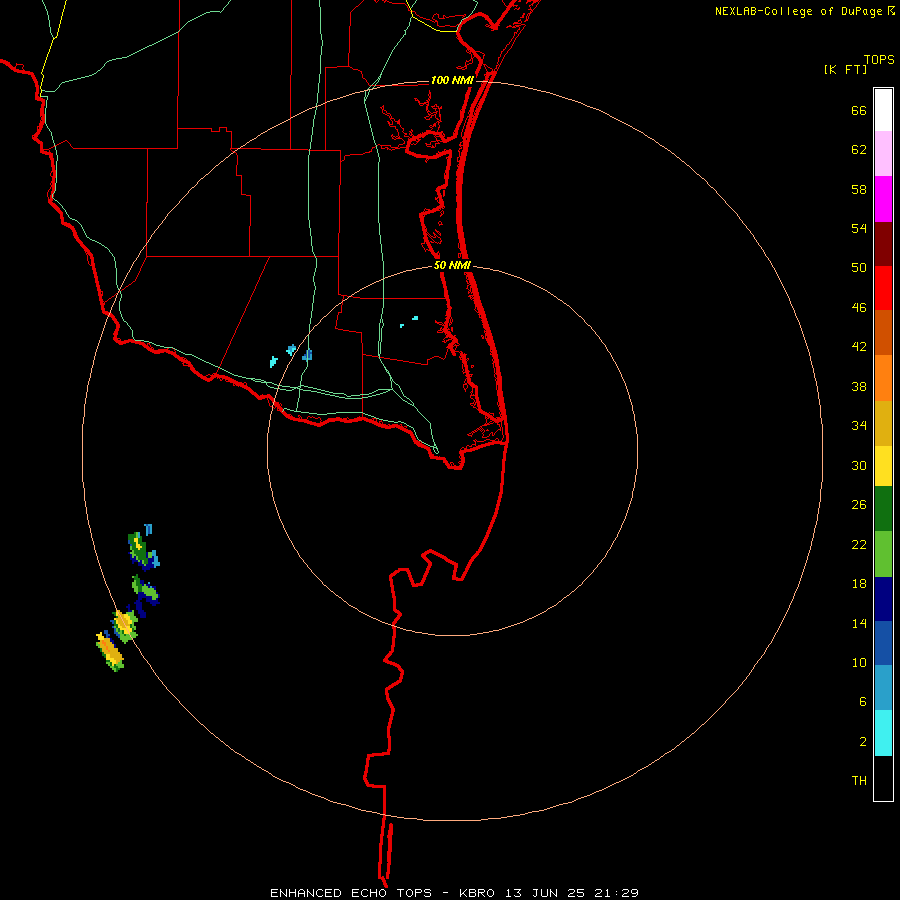The height and width of the screenshot is (900, 900).
Task: Click the K FT unit label
Action: pyautogui.click(x=845, y=70)
